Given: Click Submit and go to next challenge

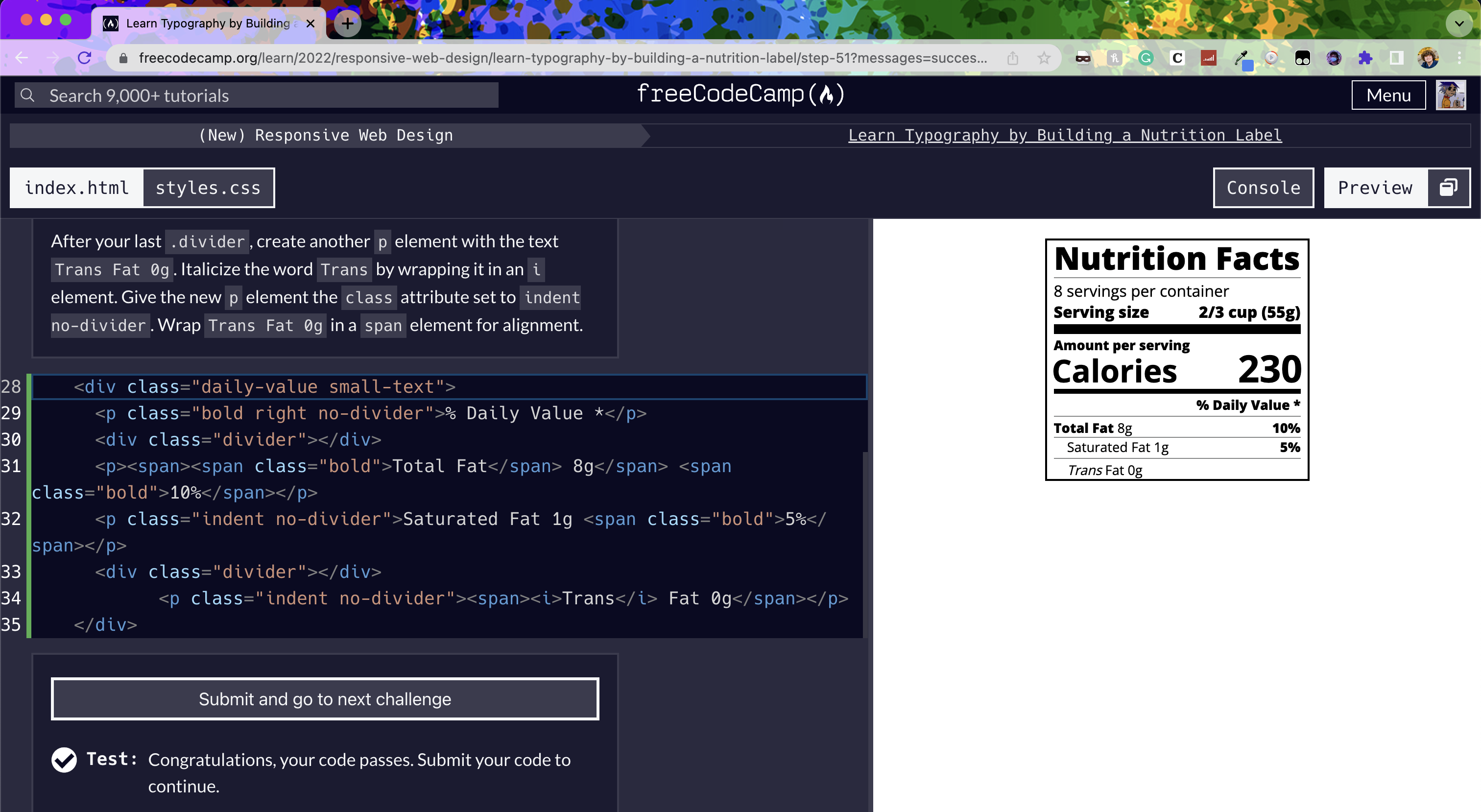Looking at the screenshot, I should click(x=325, y=699).
